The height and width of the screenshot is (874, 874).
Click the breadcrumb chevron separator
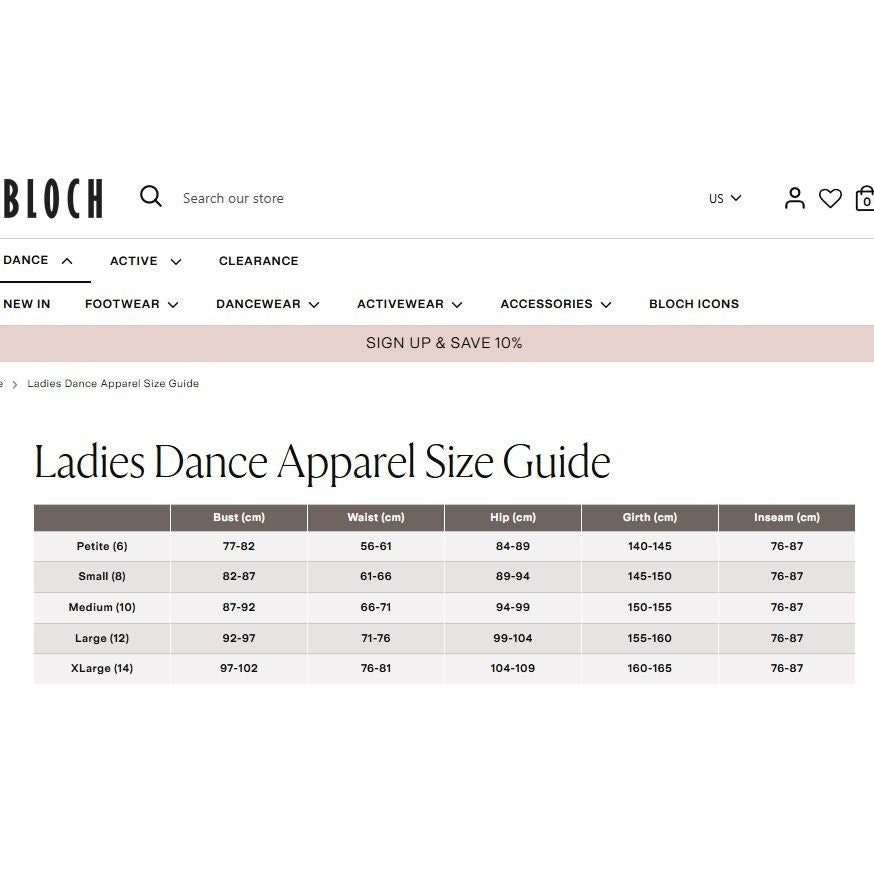tap(14, 384)
